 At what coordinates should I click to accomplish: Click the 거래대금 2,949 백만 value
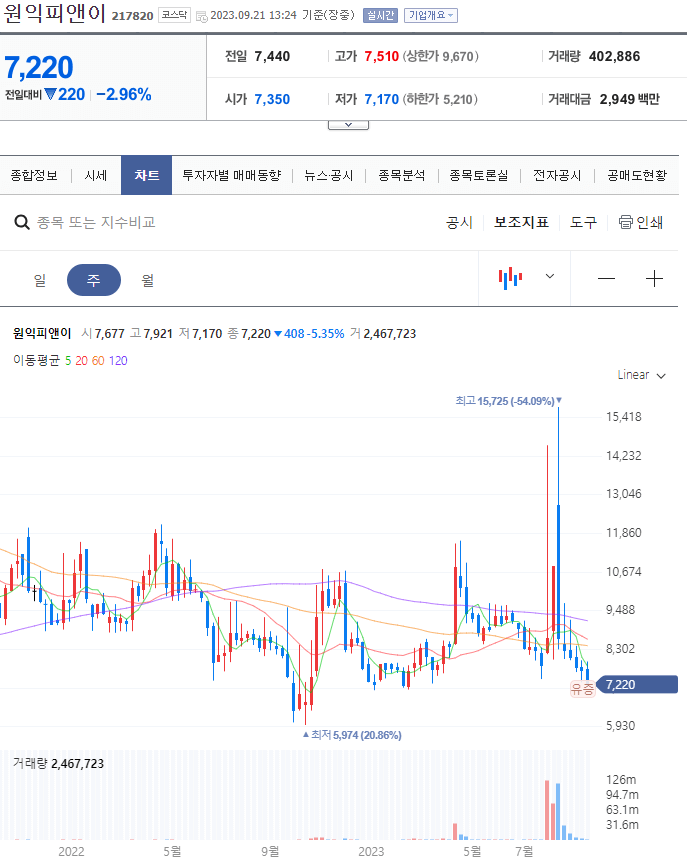tap(630, 99)
